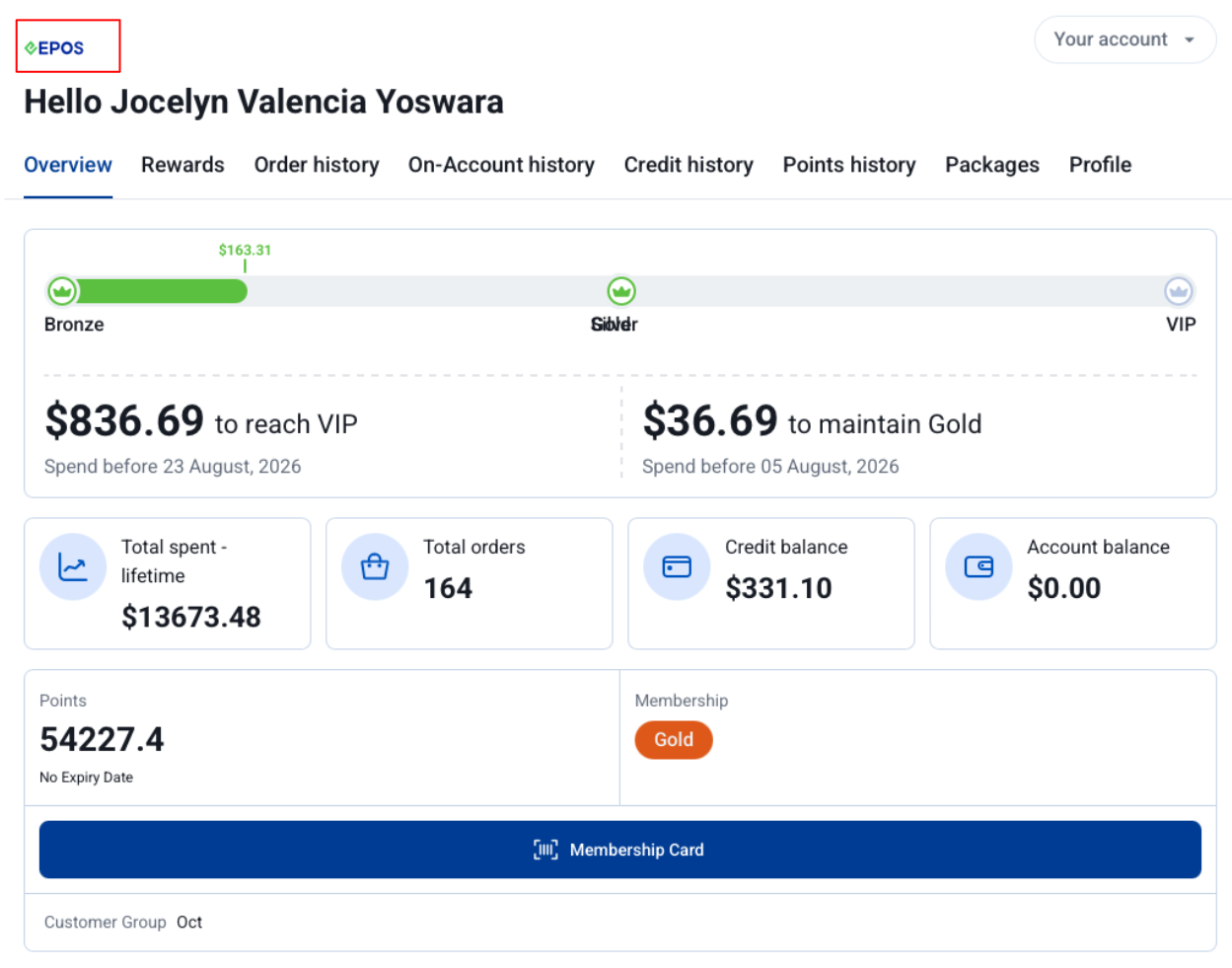Open the Points history tab
Screen dimensions: 1232x968
point(849,165)
